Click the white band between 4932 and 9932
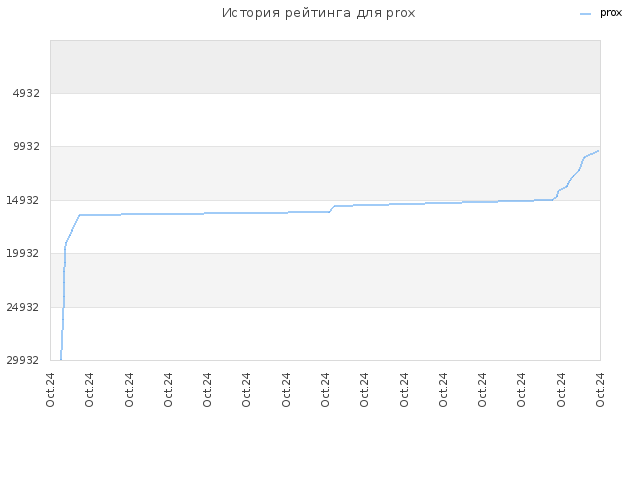This screenshot has width=640, height=480. (x=325, y=120)
